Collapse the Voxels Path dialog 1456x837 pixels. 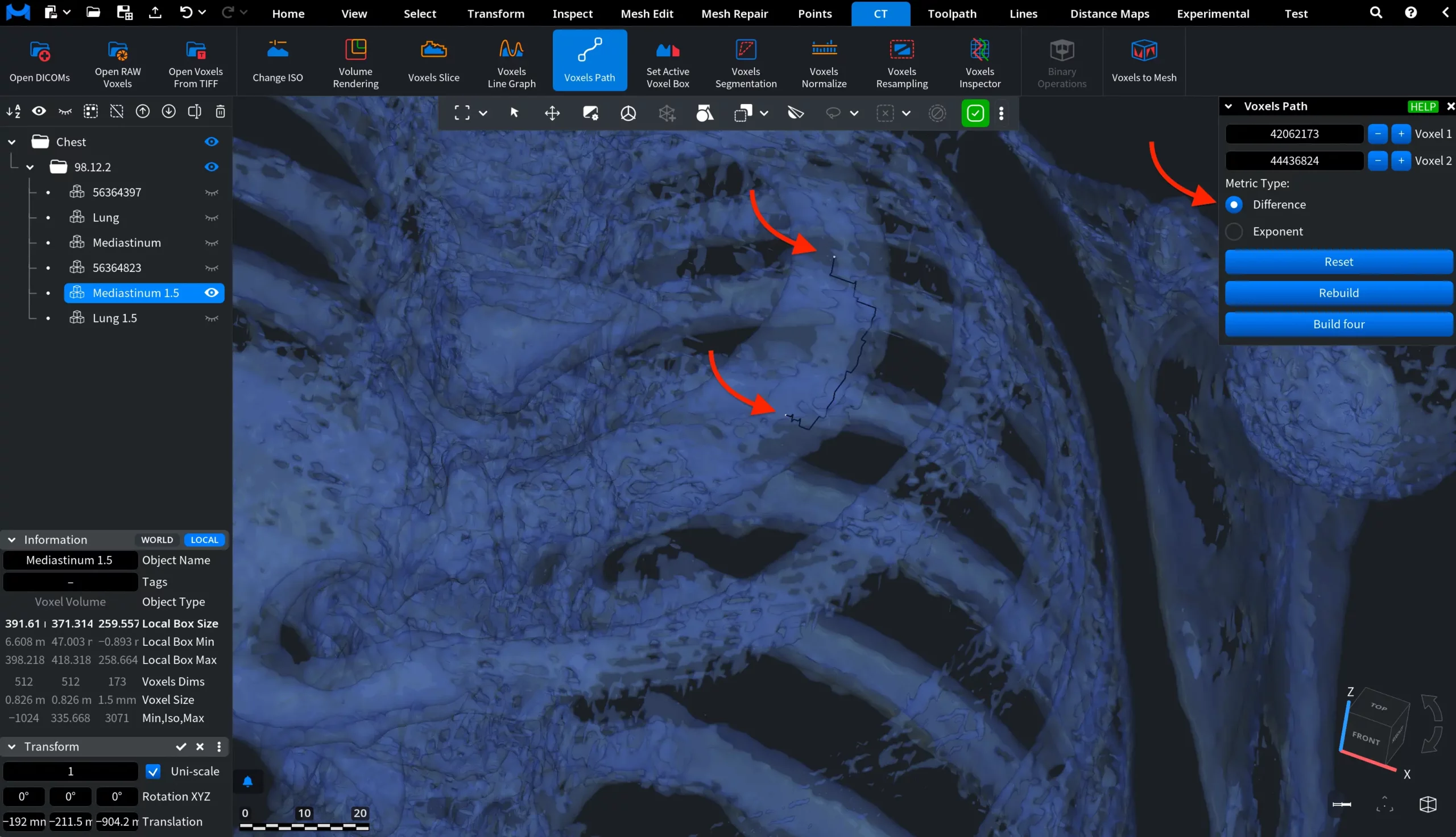coord(1228,106)
